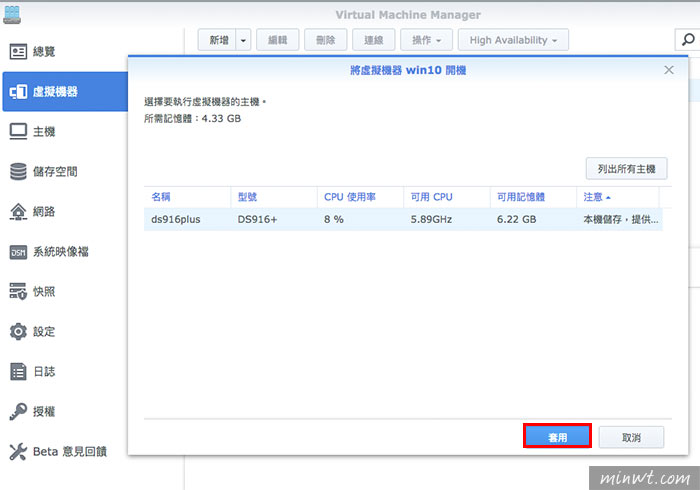Switch to 快照 label in sidebar
The image size is (700, 490).
44,291
